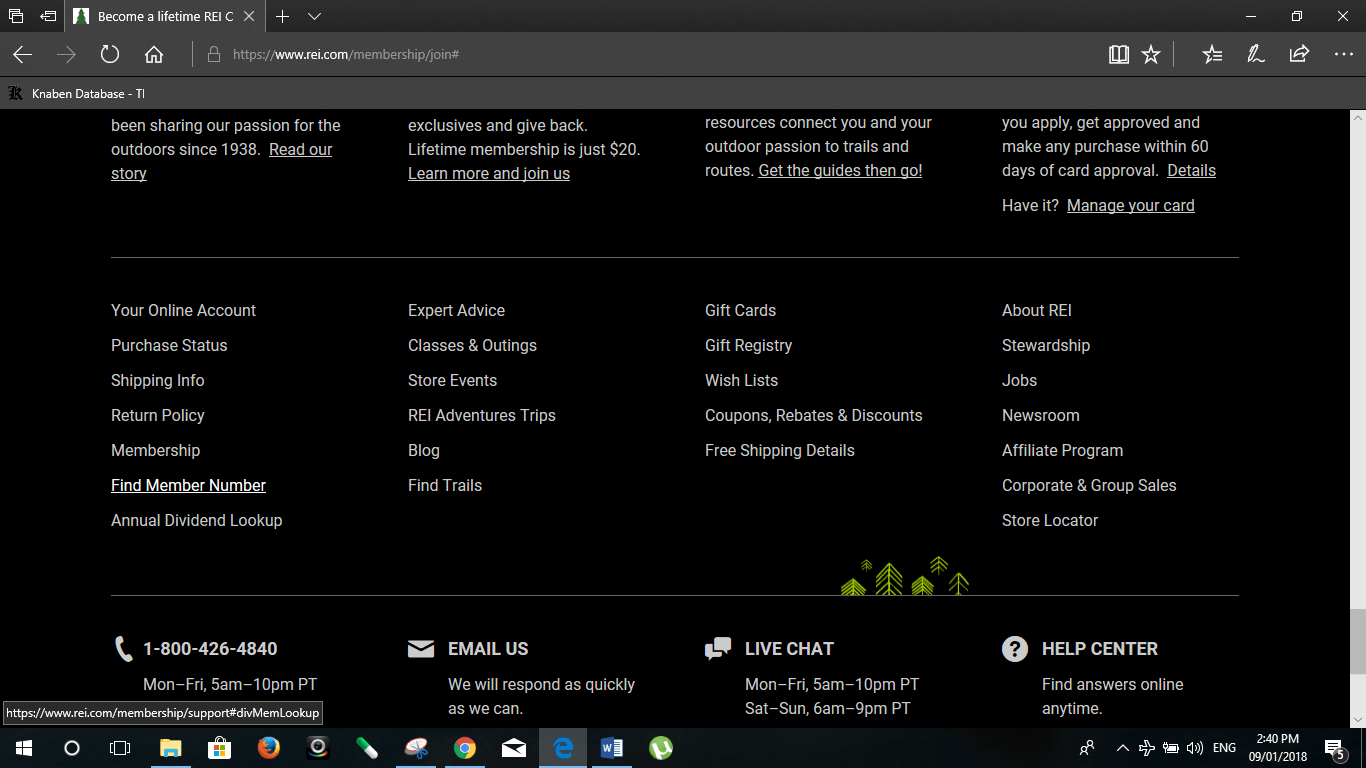Screen dimensions: 1366x768
Task: Click the Live Chat bubble icon
Action: click(718, 649)
